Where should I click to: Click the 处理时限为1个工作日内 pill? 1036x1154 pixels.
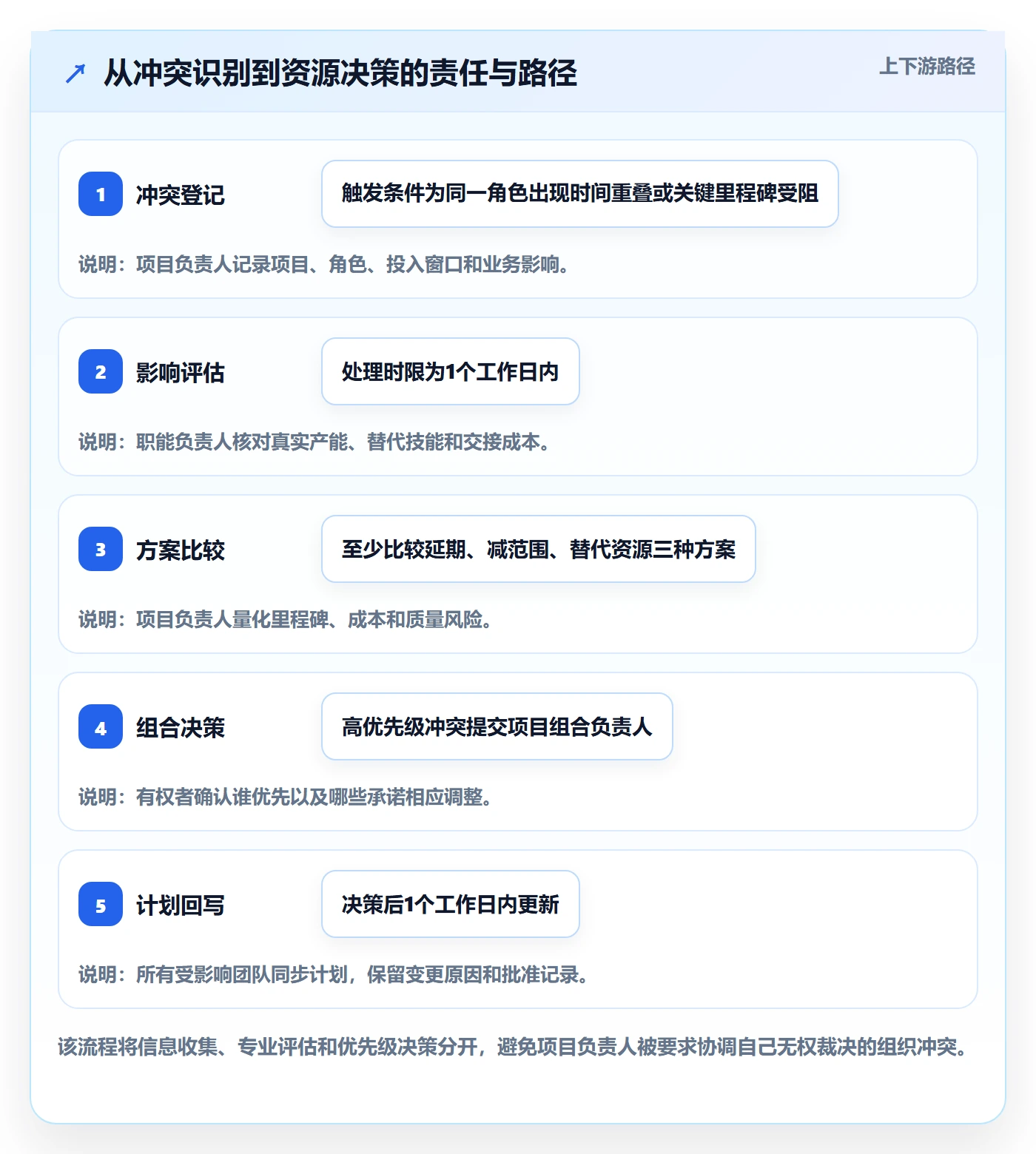[x=451, y=371]
